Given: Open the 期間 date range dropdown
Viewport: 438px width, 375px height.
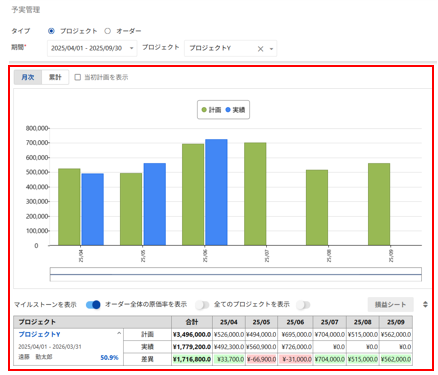Looking at the screenshot, I should tap(92, 48).
